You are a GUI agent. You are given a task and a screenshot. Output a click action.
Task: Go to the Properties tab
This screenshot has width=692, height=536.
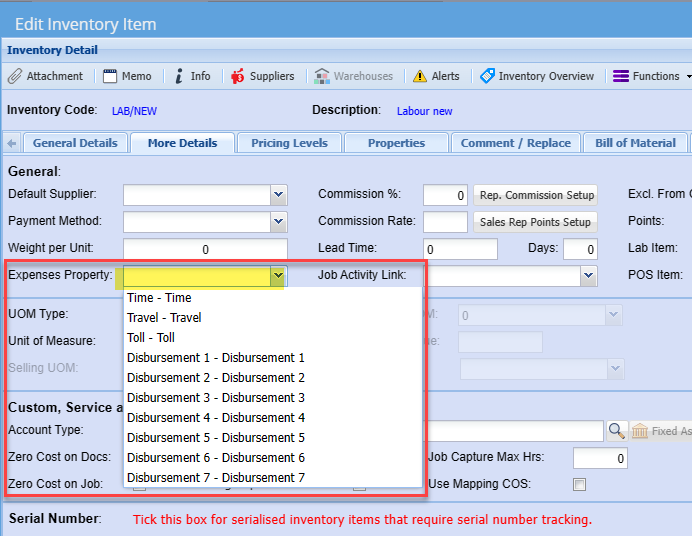pos(396,143)
